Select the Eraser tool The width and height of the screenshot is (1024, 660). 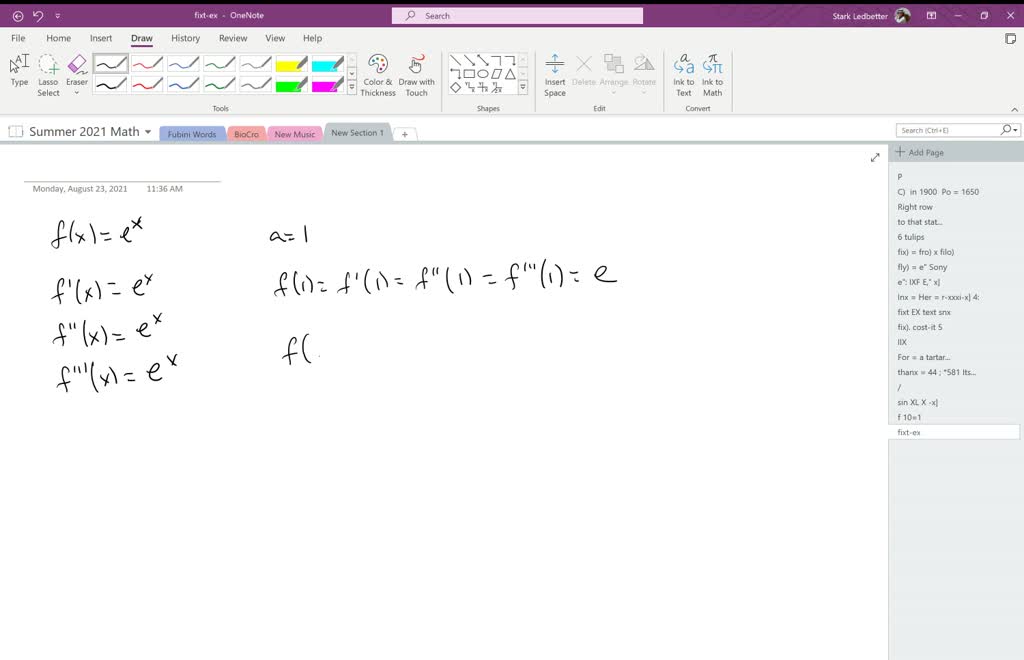(77, 64)
